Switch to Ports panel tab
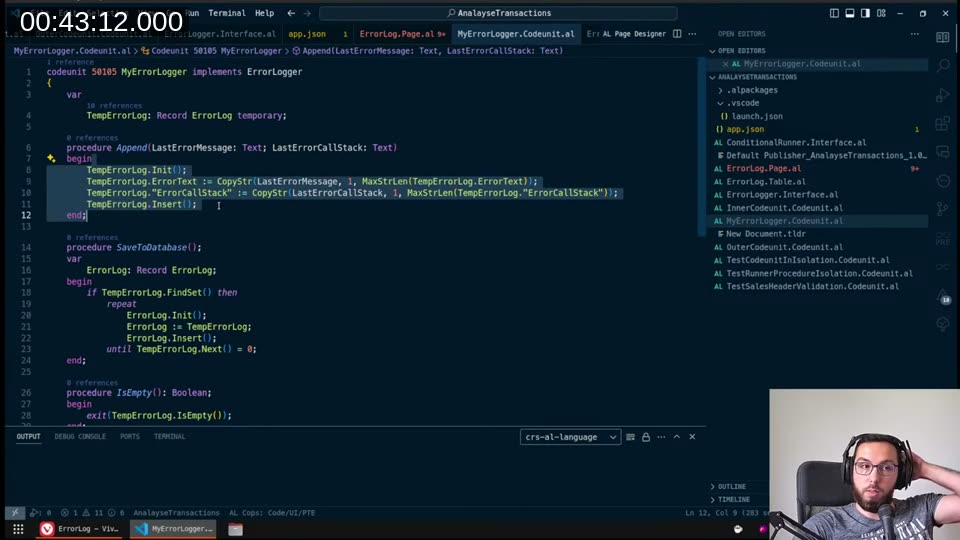 click(130, 437)
